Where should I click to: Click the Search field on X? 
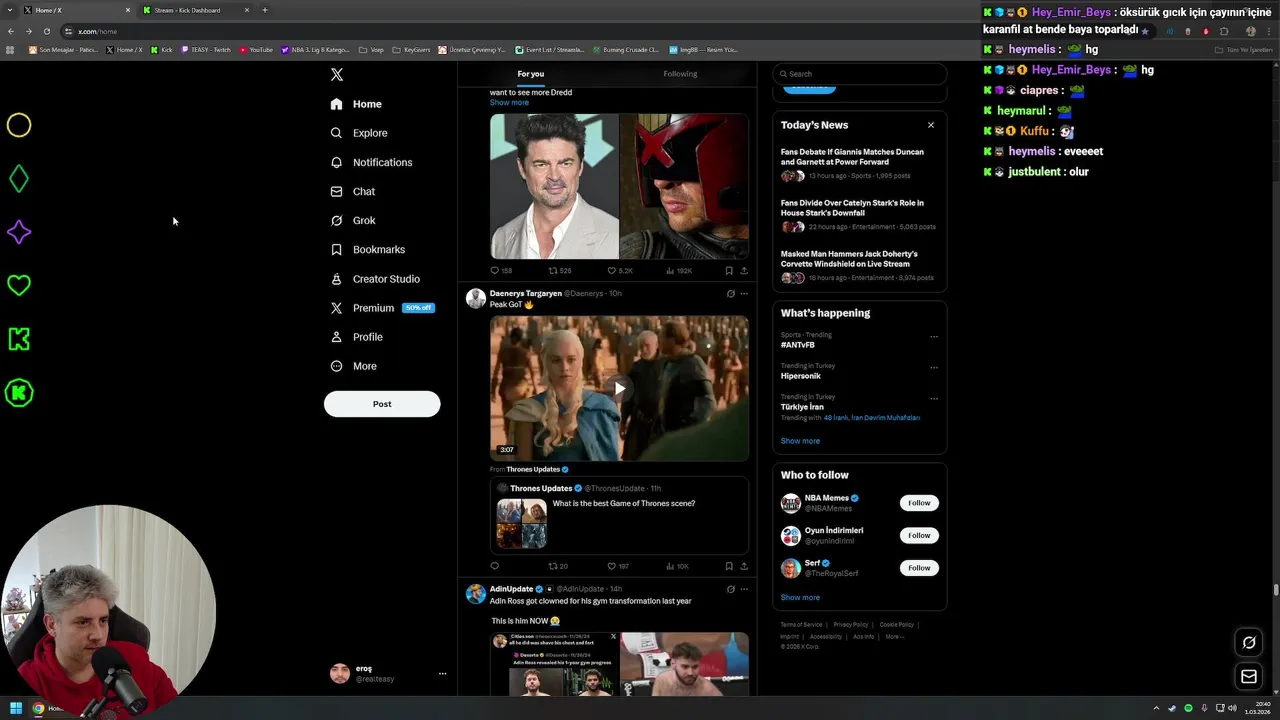click(859, 74)
